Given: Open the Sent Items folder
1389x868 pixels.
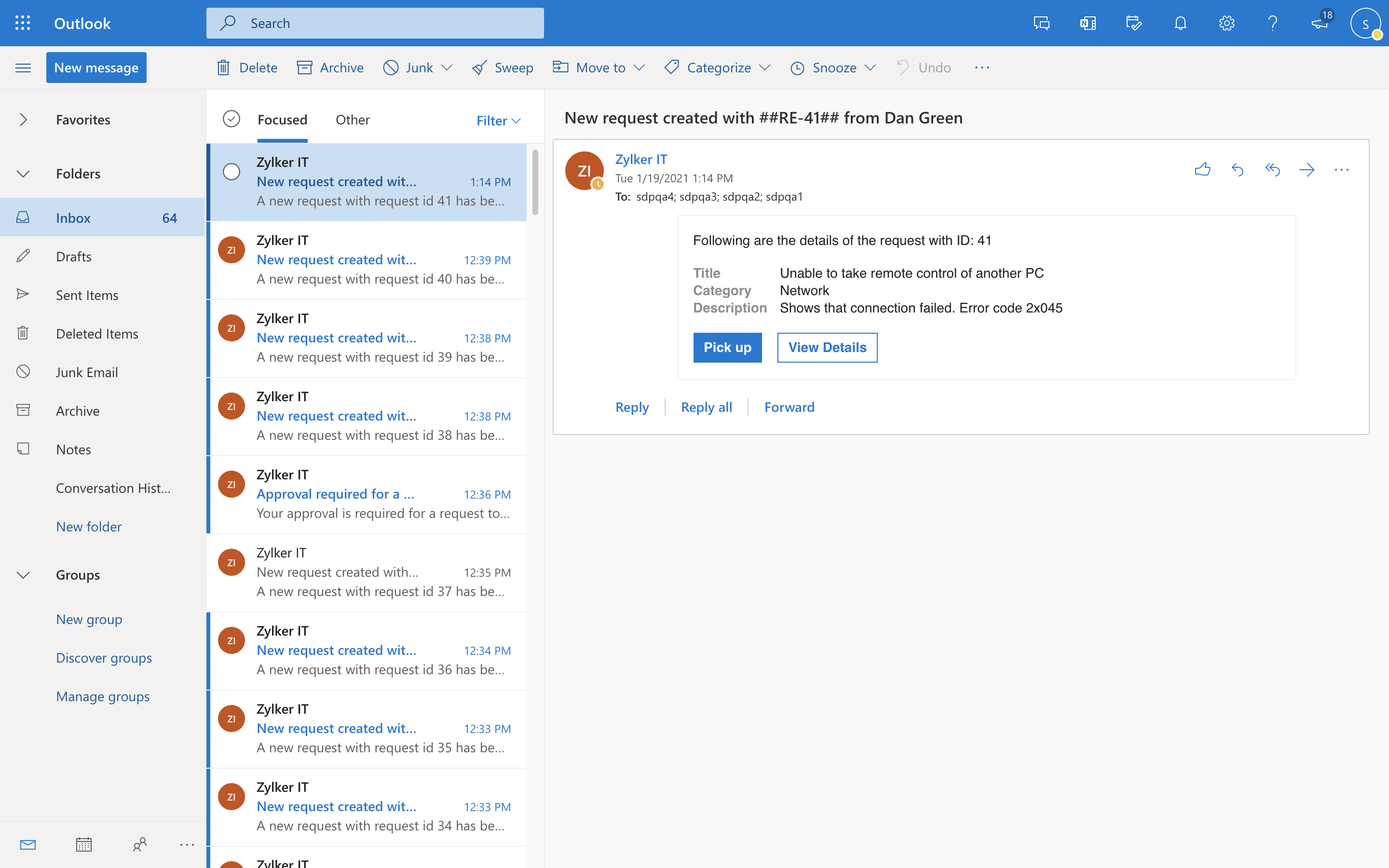Looking at the screenshot, I should [87, 295].
